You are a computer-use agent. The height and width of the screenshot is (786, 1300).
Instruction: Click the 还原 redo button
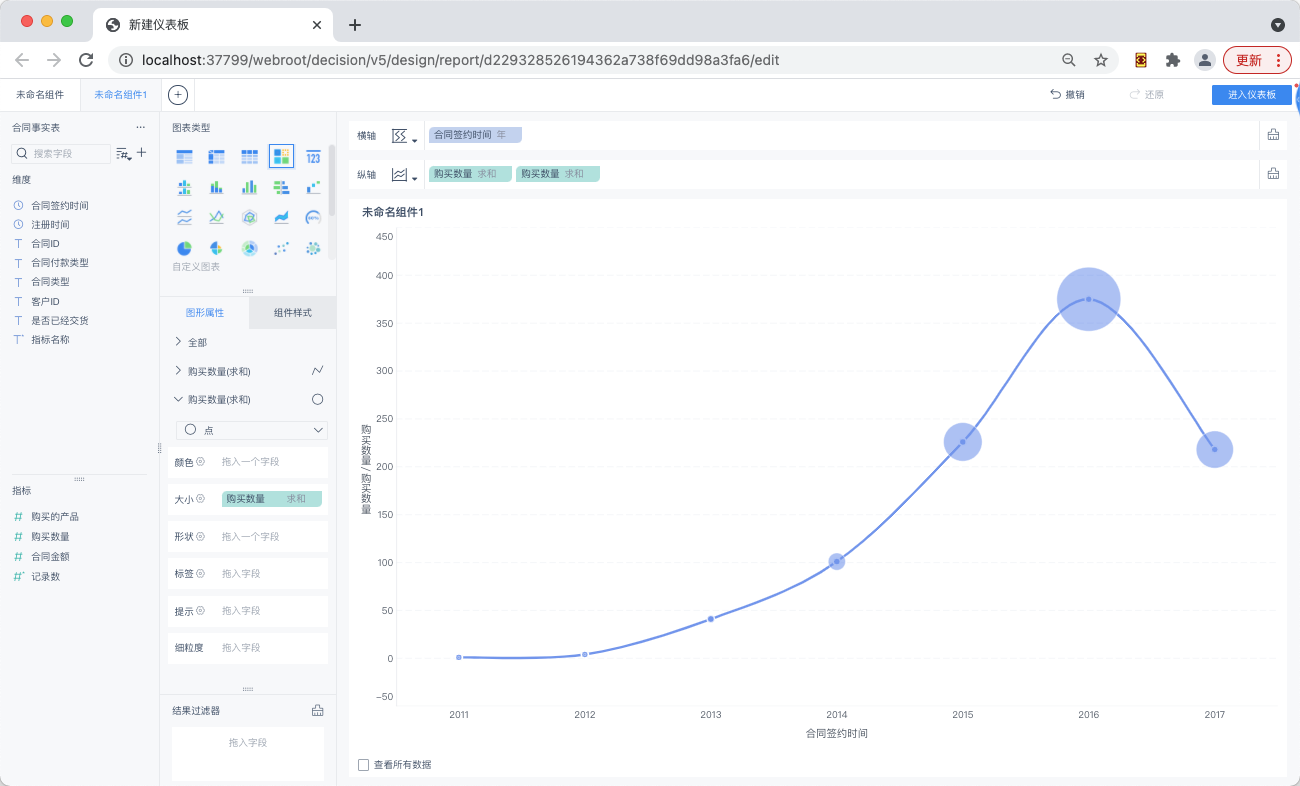[x=1147, y=95]
